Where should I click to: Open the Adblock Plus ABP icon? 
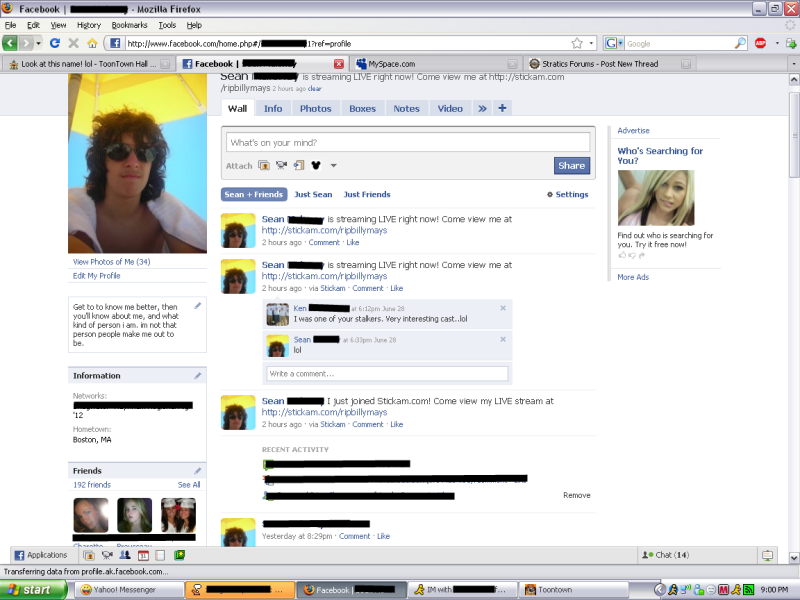tap(760, 43)
